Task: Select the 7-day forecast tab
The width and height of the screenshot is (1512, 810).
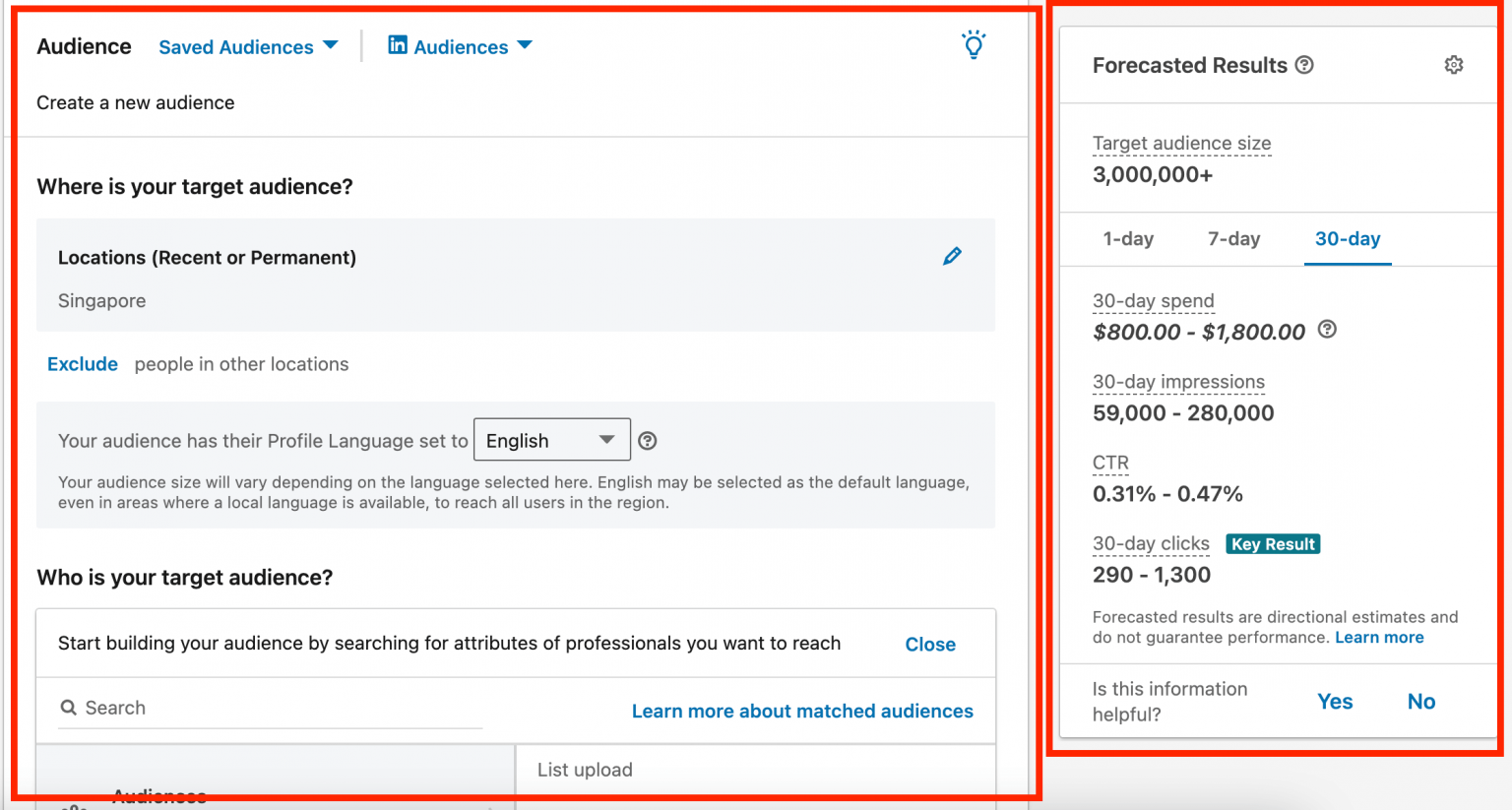Action: 1233,238
